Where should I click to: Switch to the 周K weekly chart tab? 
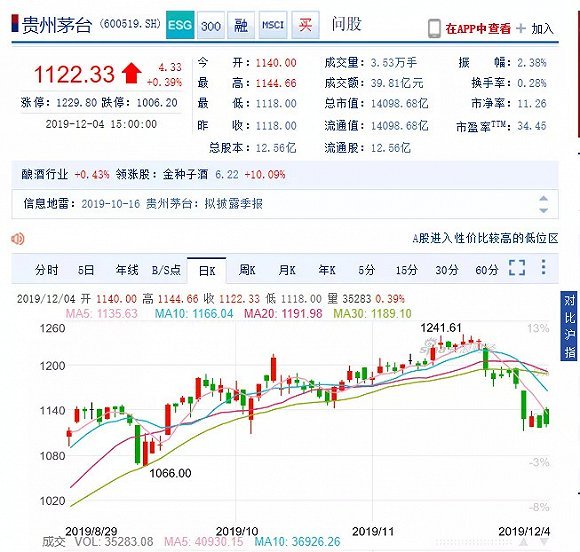pos(247,270)
